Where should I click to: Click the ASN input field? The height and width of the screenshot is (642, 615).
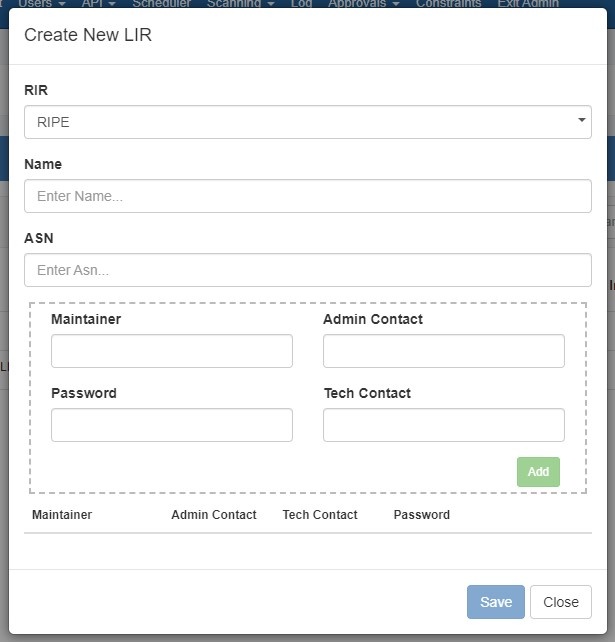tap(307, 270)
